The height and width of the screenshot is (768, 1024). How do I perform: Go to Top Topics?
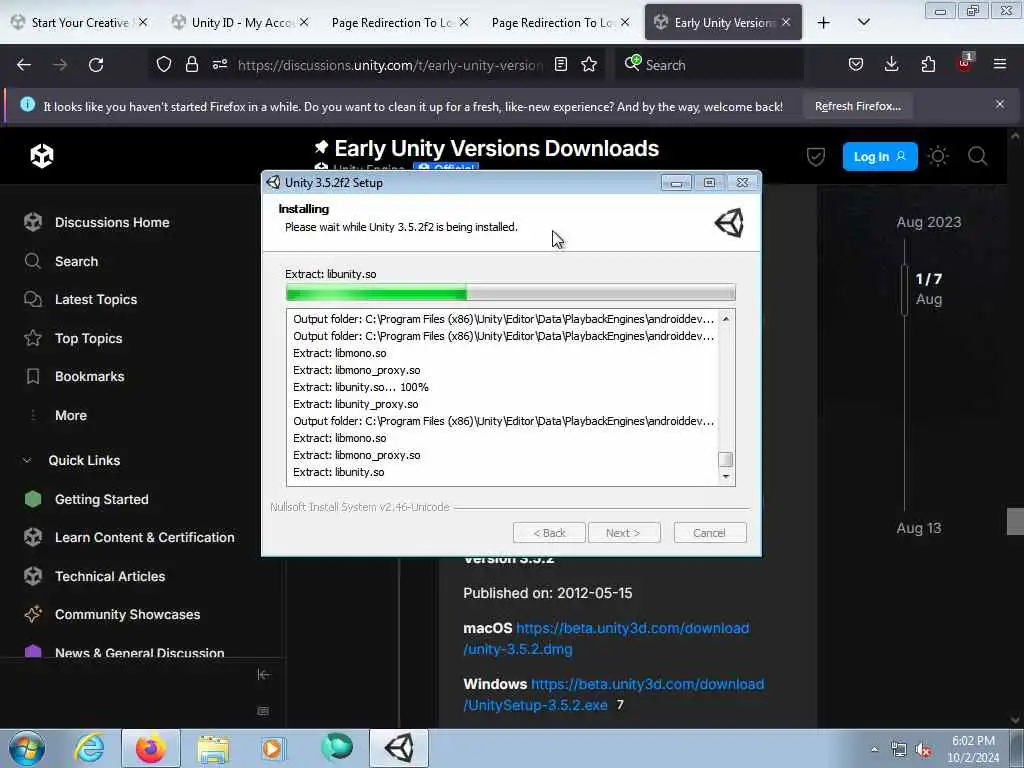[x=88, y=338]
